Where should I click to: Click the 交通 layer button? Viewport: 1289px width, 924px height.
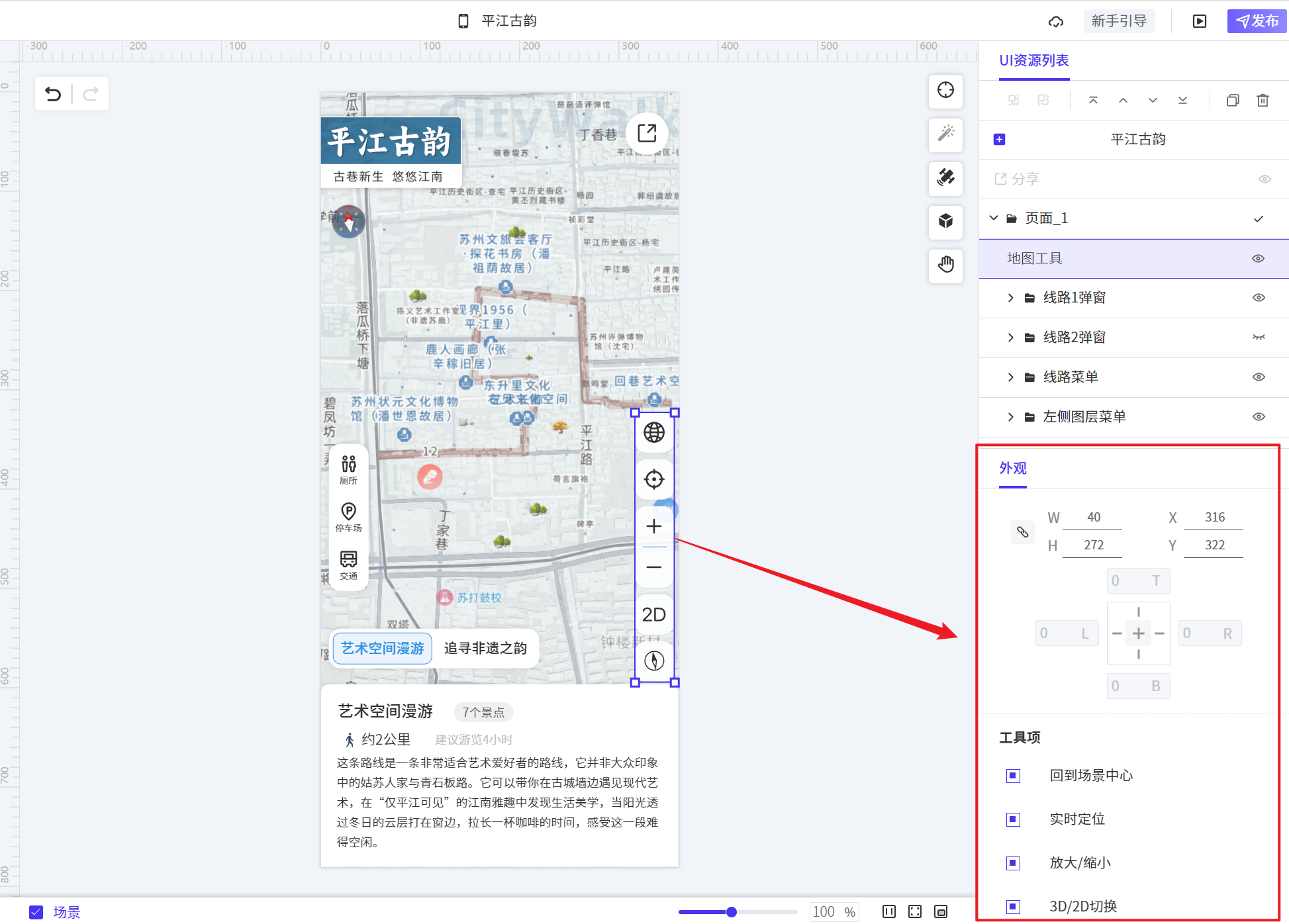349,565
